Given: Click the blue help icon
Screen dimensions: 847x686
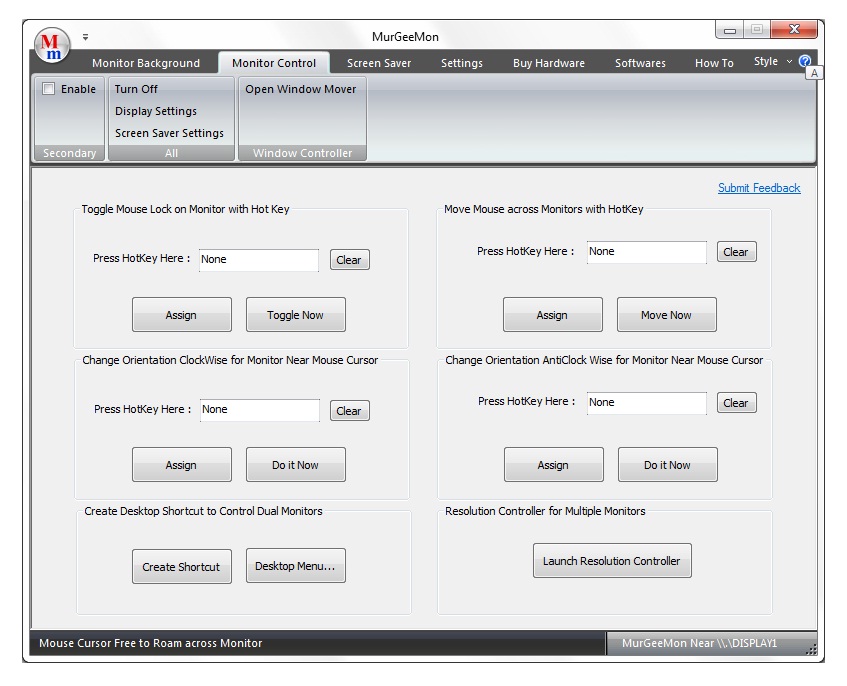Looking at the screenshot, I should click(x=805, y=61).
